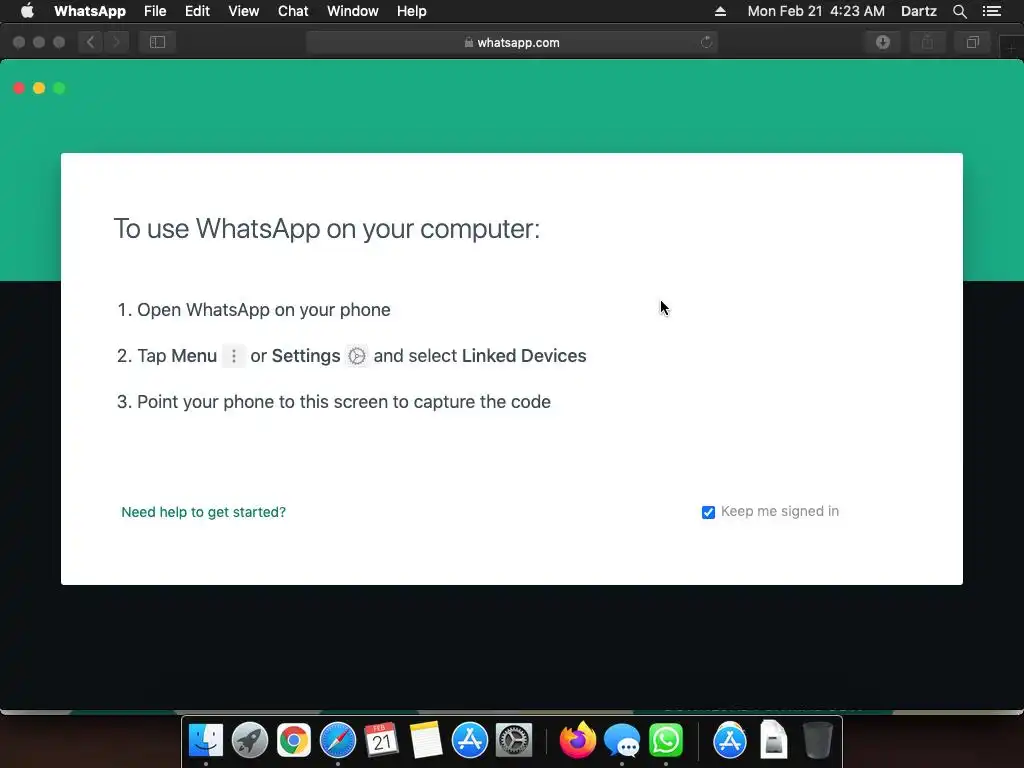Open the File menu
Screen dimensions: 1024x768
[155, 11]
